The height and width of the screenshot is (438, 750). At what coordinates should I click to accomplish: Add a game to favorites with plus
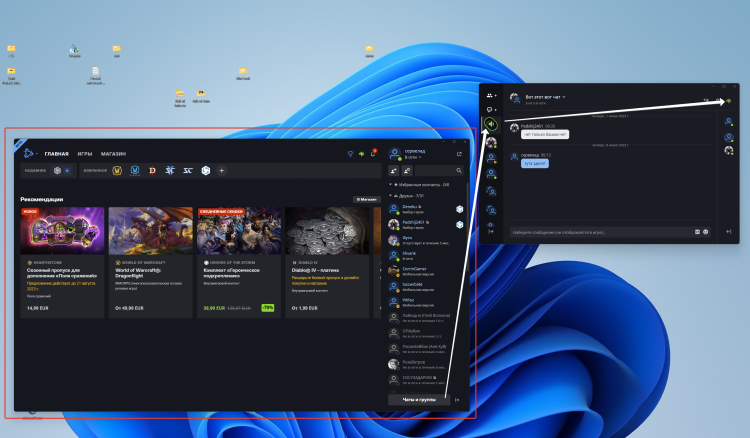(221, 170)
